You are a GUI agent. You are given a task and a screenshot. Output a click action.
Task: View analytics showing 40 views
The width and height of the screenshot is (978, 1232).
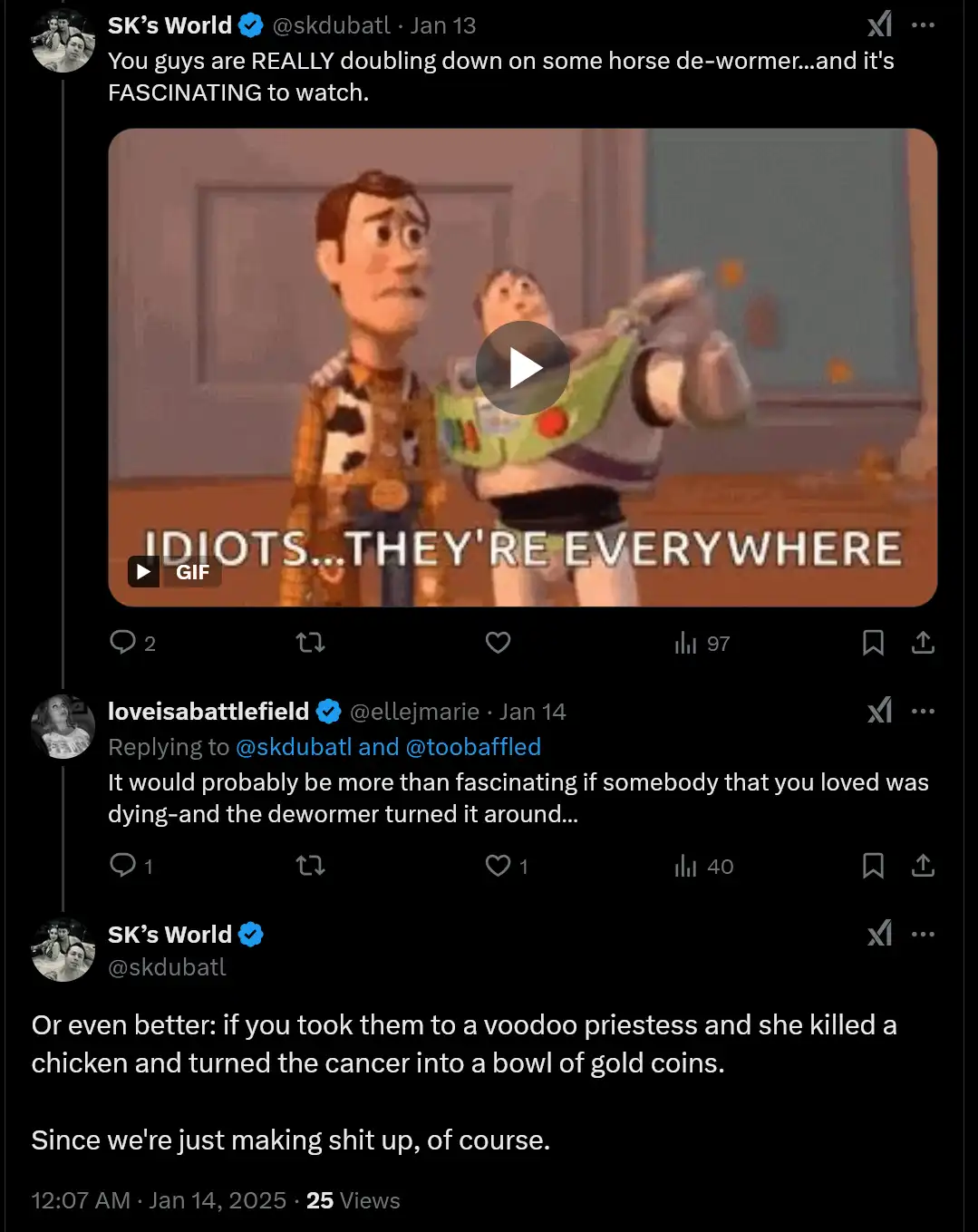pyautogui.click(x=704, y=867)
